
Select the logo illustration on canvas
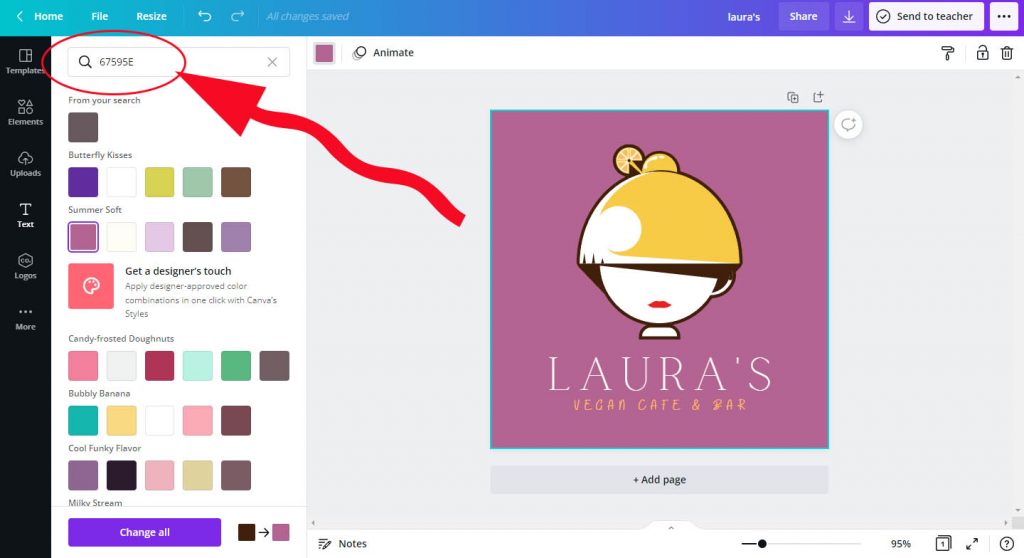660,242
